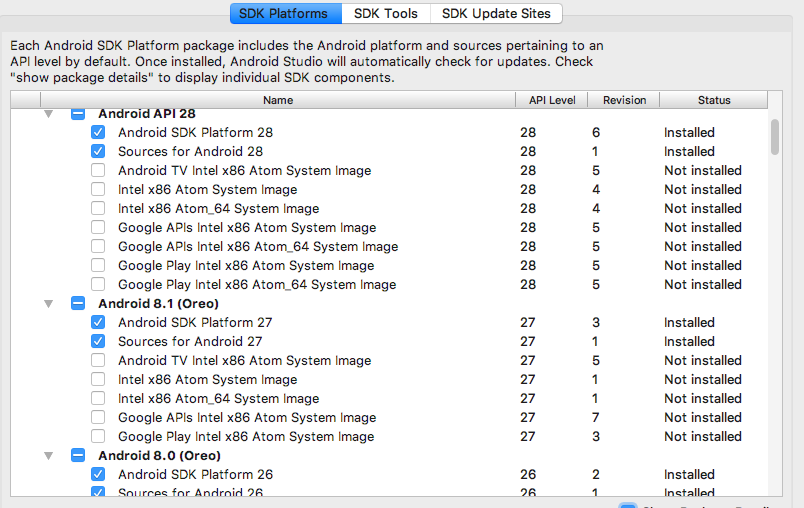Click the 'Android 8.1 (Oreo)' group label
The image size is (804, 508).
(158, 303)
